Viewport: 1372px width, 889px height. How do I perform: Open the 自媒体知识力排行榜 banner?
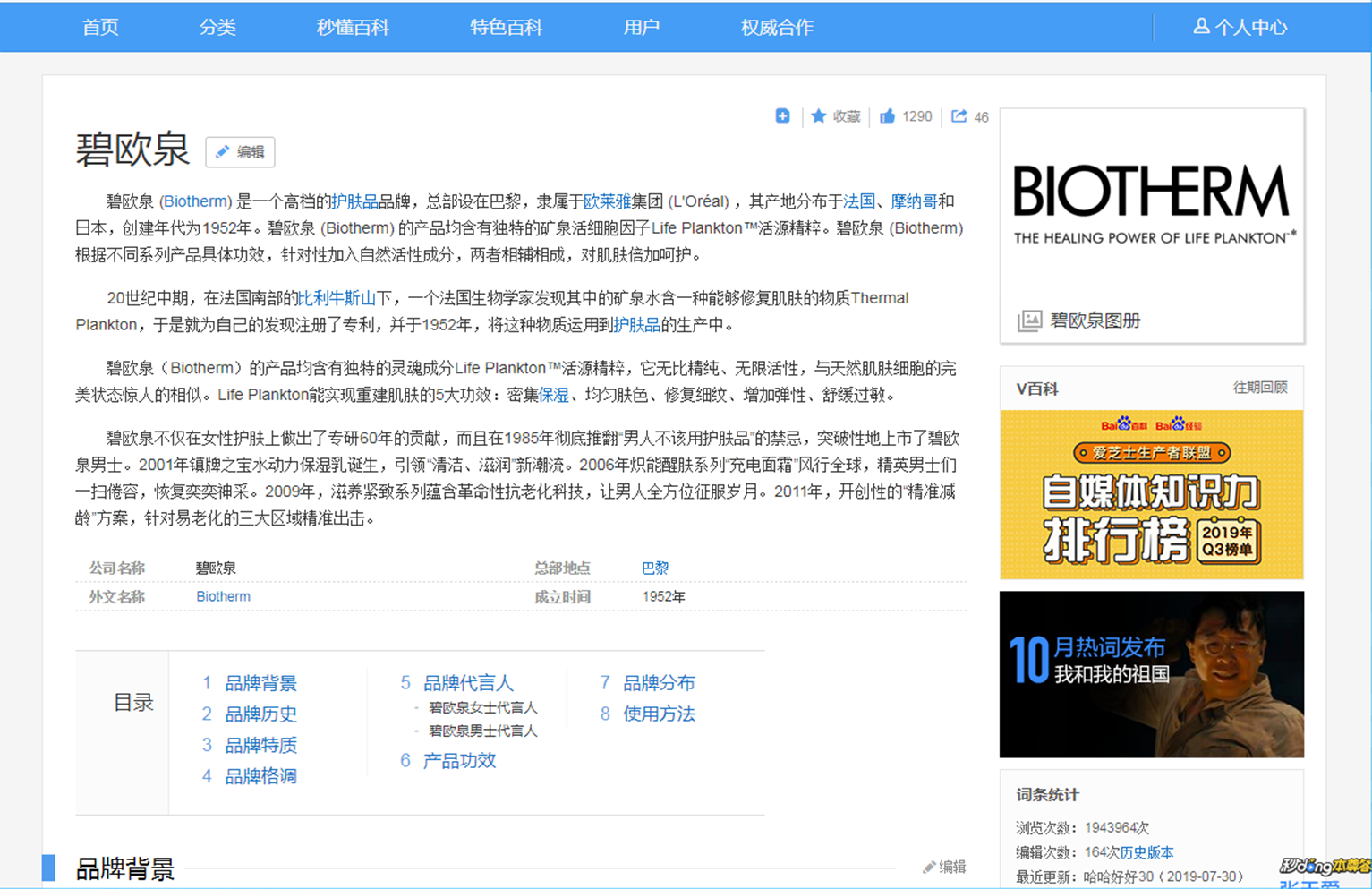(1152, 494)
